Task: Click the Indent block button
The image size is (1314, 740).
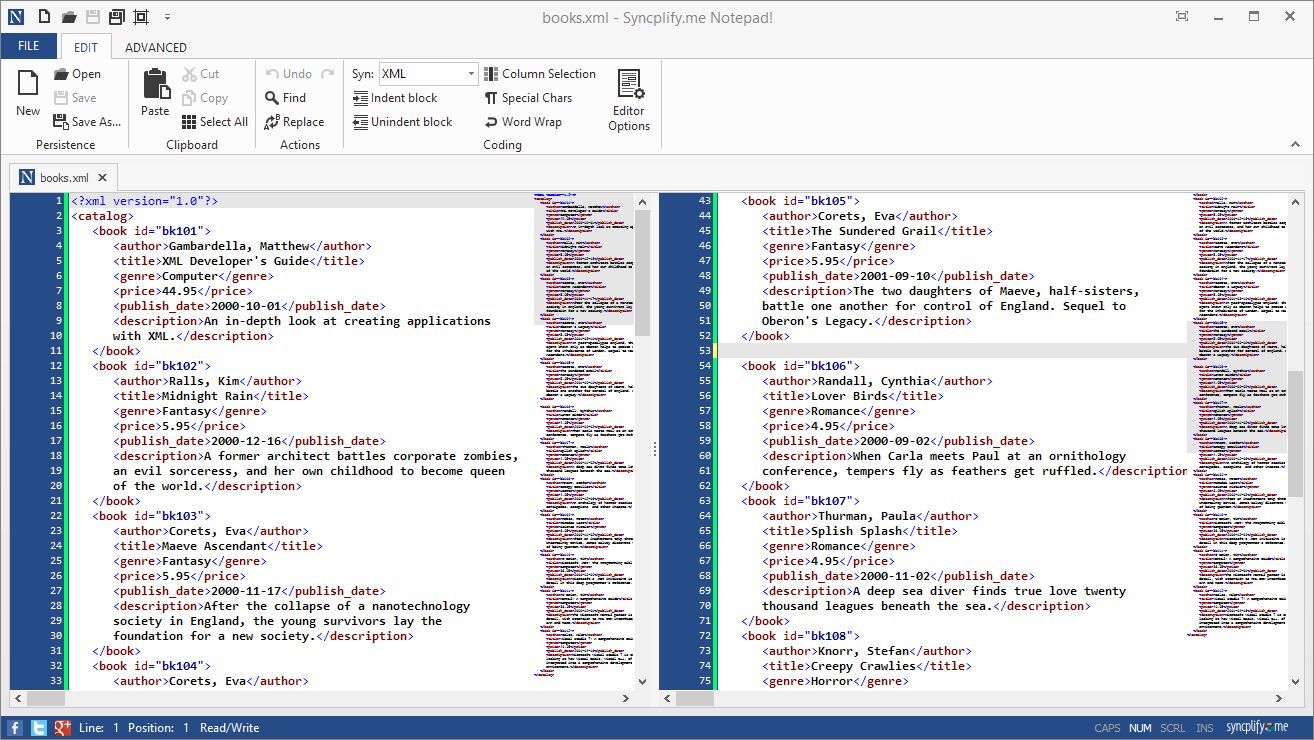Action: coord(397,97)
